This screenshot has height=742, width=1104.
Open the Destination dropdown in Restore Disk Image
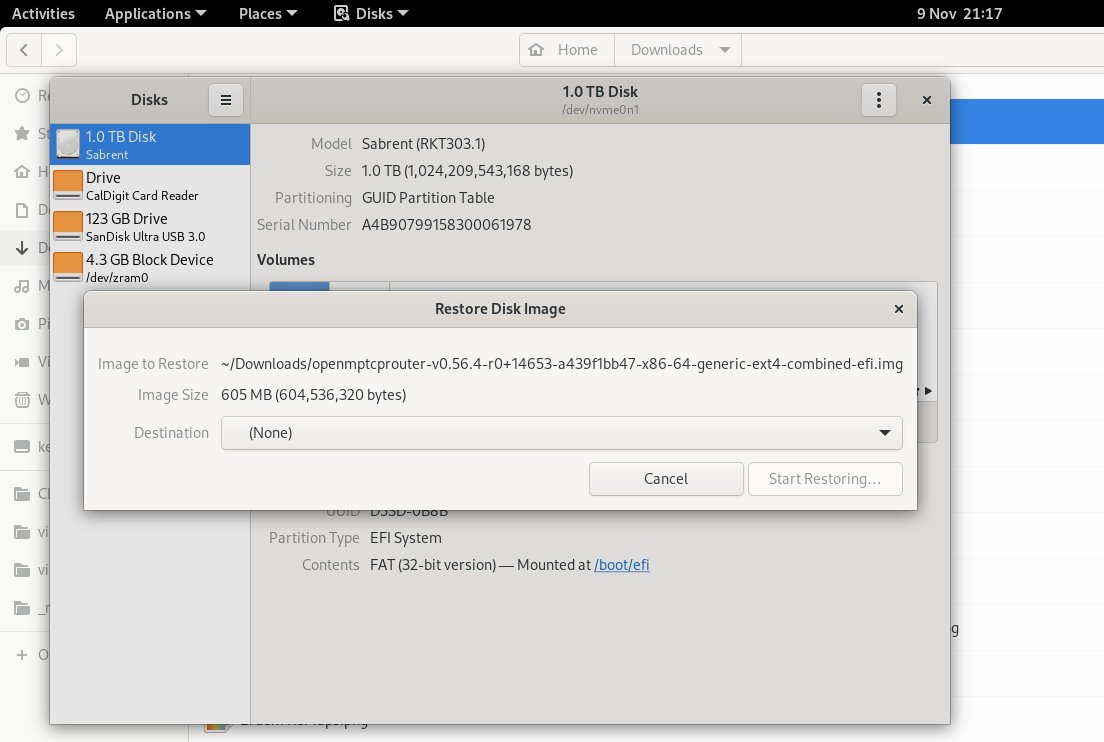[x=561, y=433]
